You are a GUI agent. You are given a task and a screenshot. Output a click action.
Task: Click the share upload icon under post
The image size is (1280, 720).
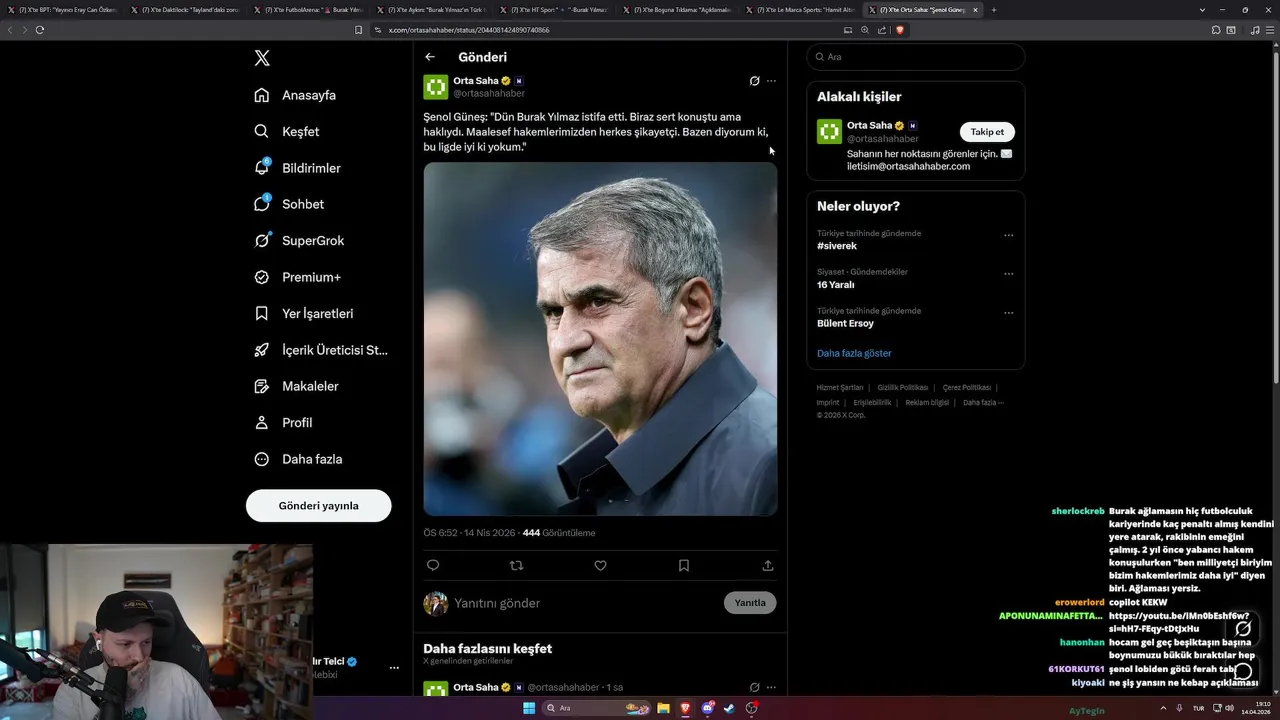click(768, 565)
